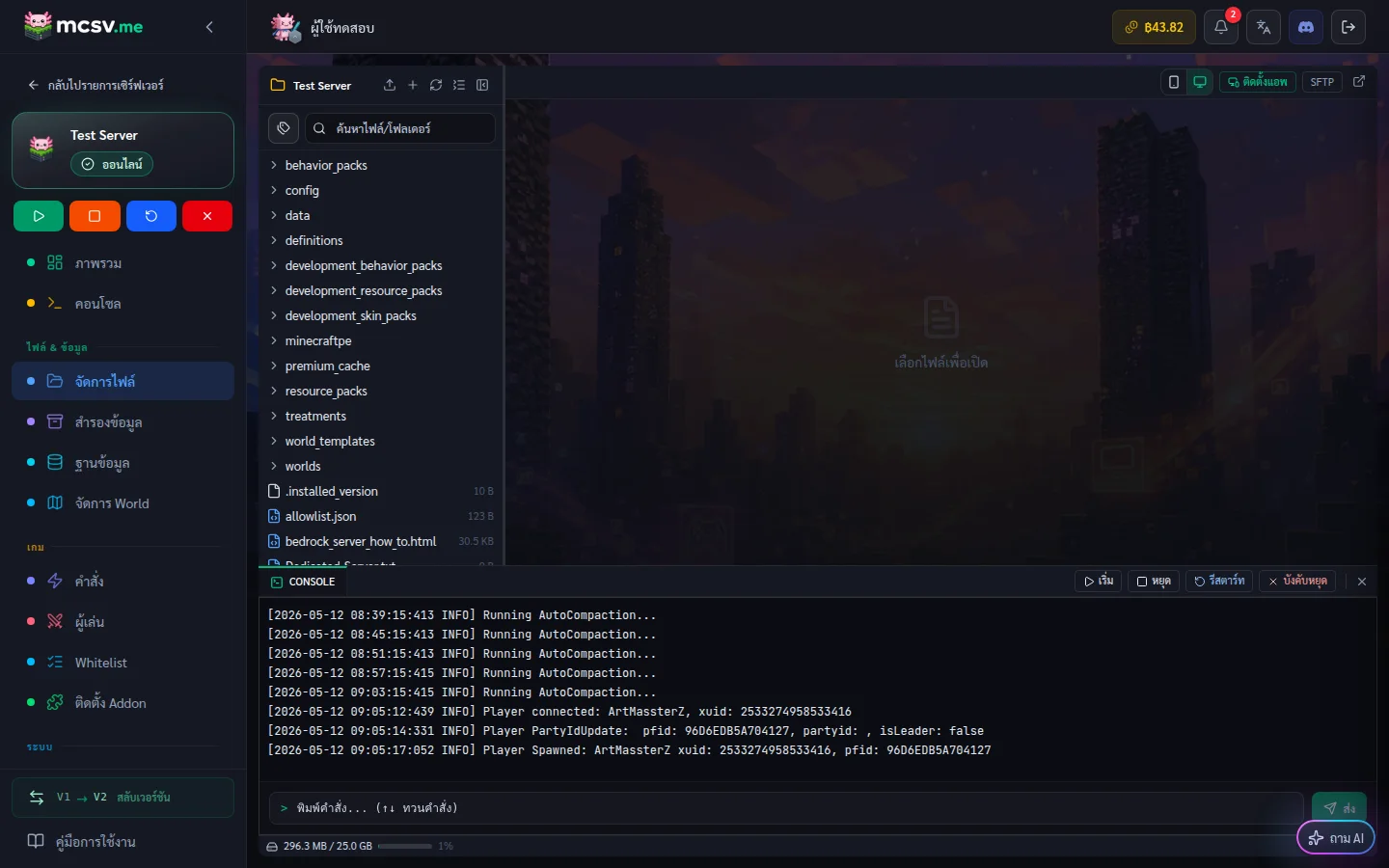Viewport: 1389px width, 868px height.
Task: Open the Discord link icon
Action: 1306,27
